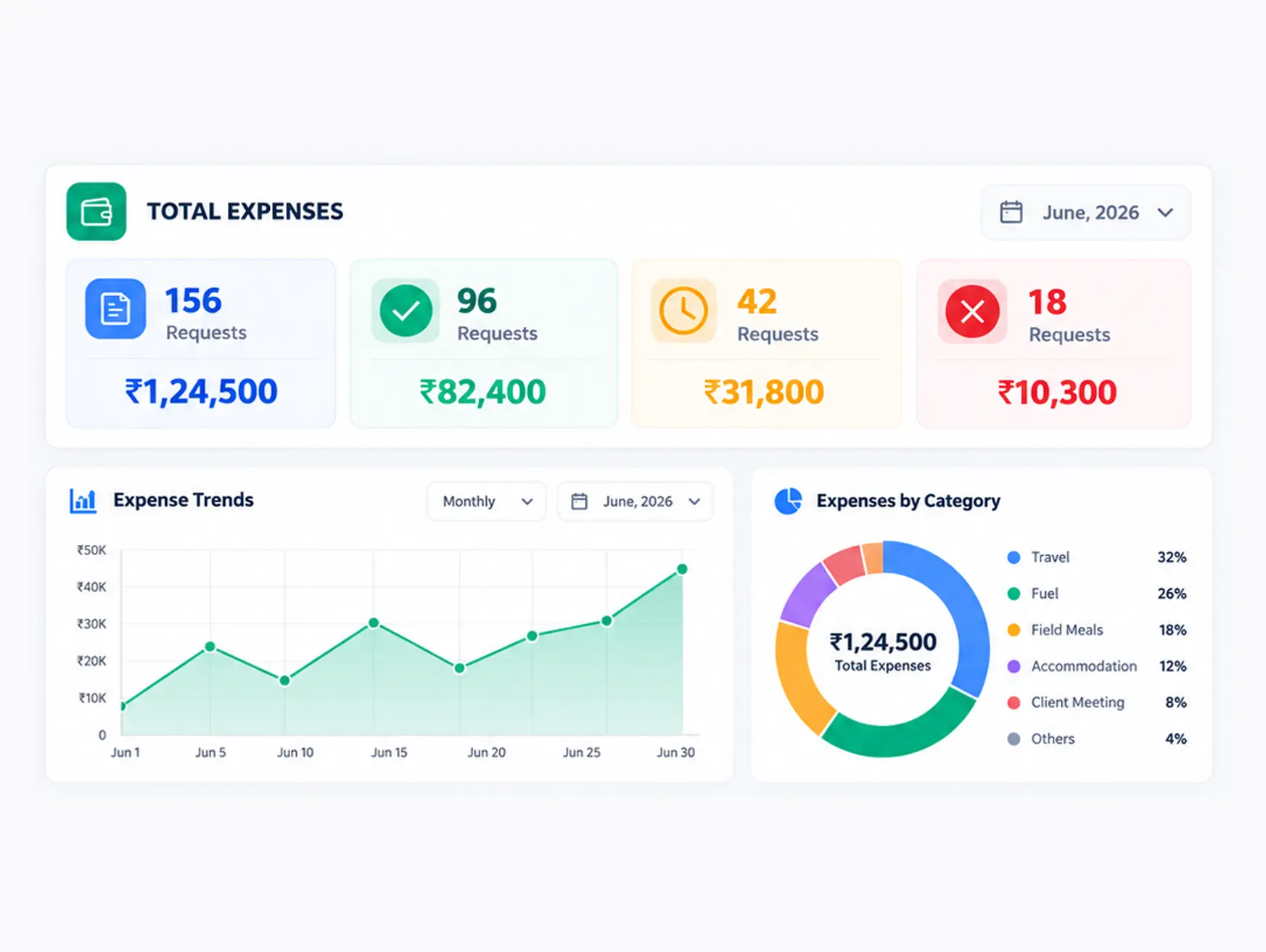Click the pie chart icon beside Expenses by Category
The width and height of the screenshot is (1266, 952).
coord(788,501)
